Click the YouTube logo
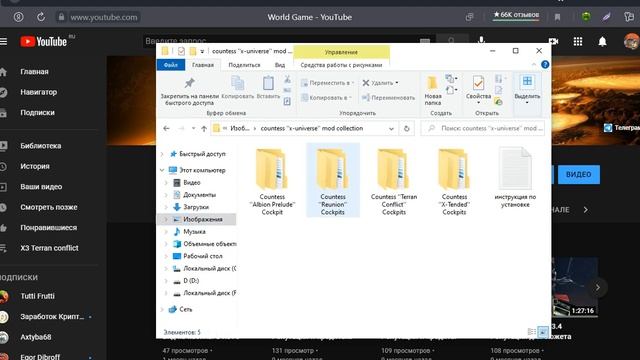The image size is (640, 360). (44, 42)
